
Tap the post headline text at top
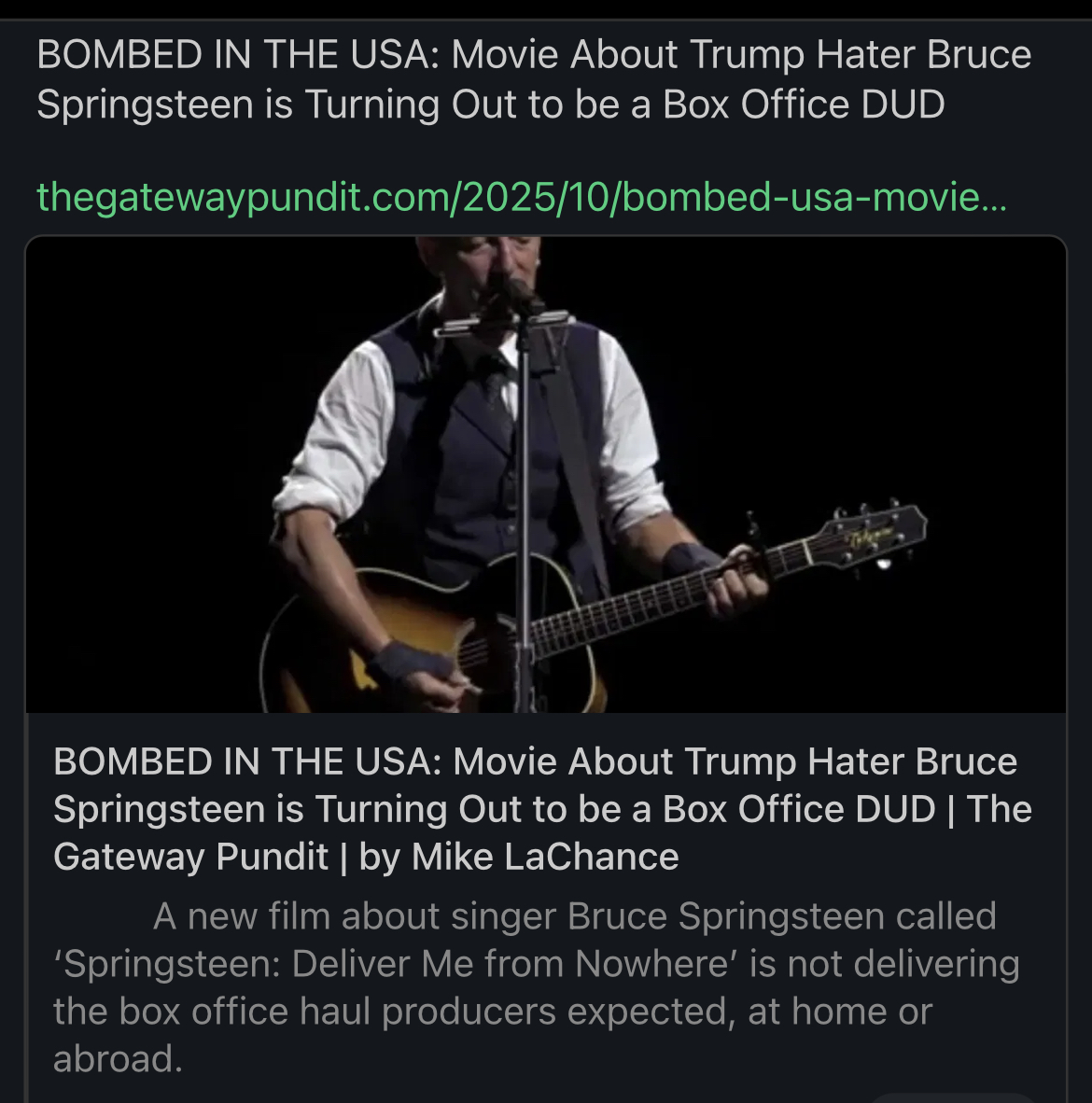pyautogui.click(x=533, y=79)
